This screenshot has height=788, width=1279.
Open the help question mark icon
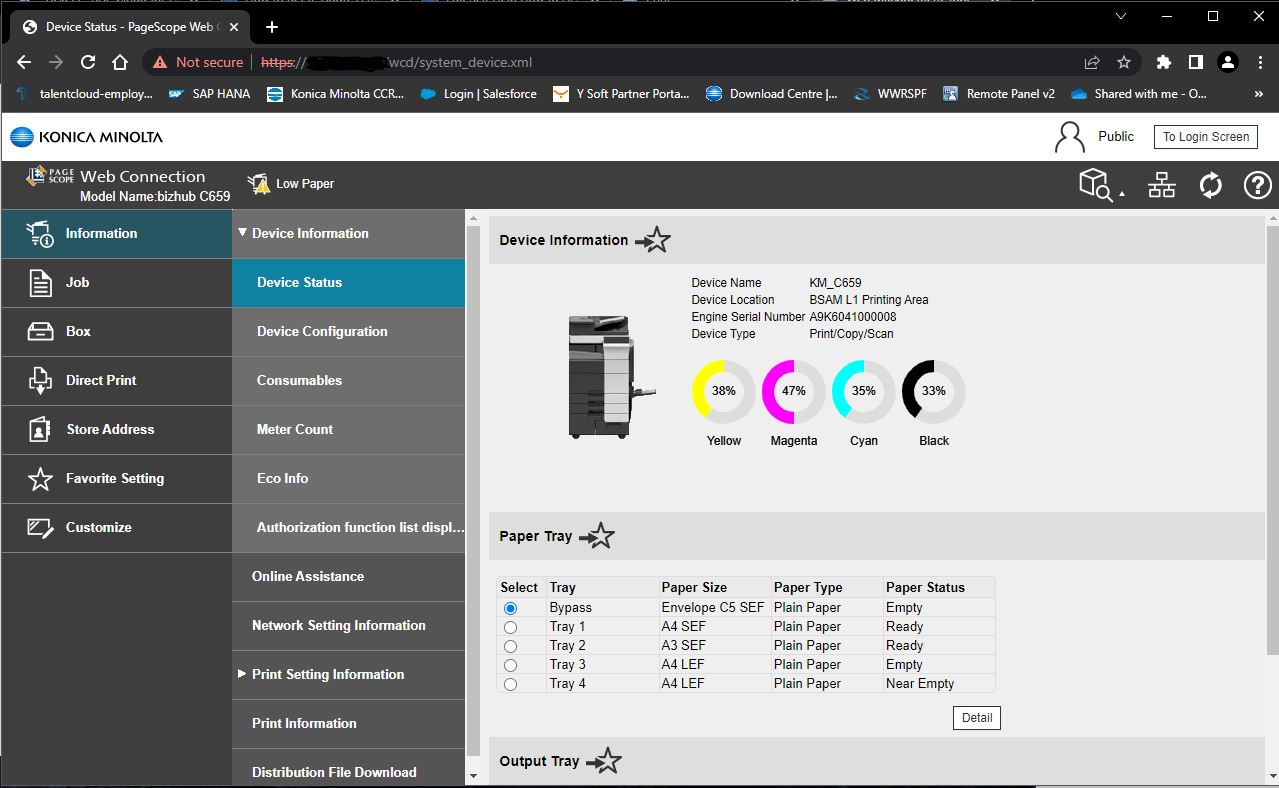1257,185
